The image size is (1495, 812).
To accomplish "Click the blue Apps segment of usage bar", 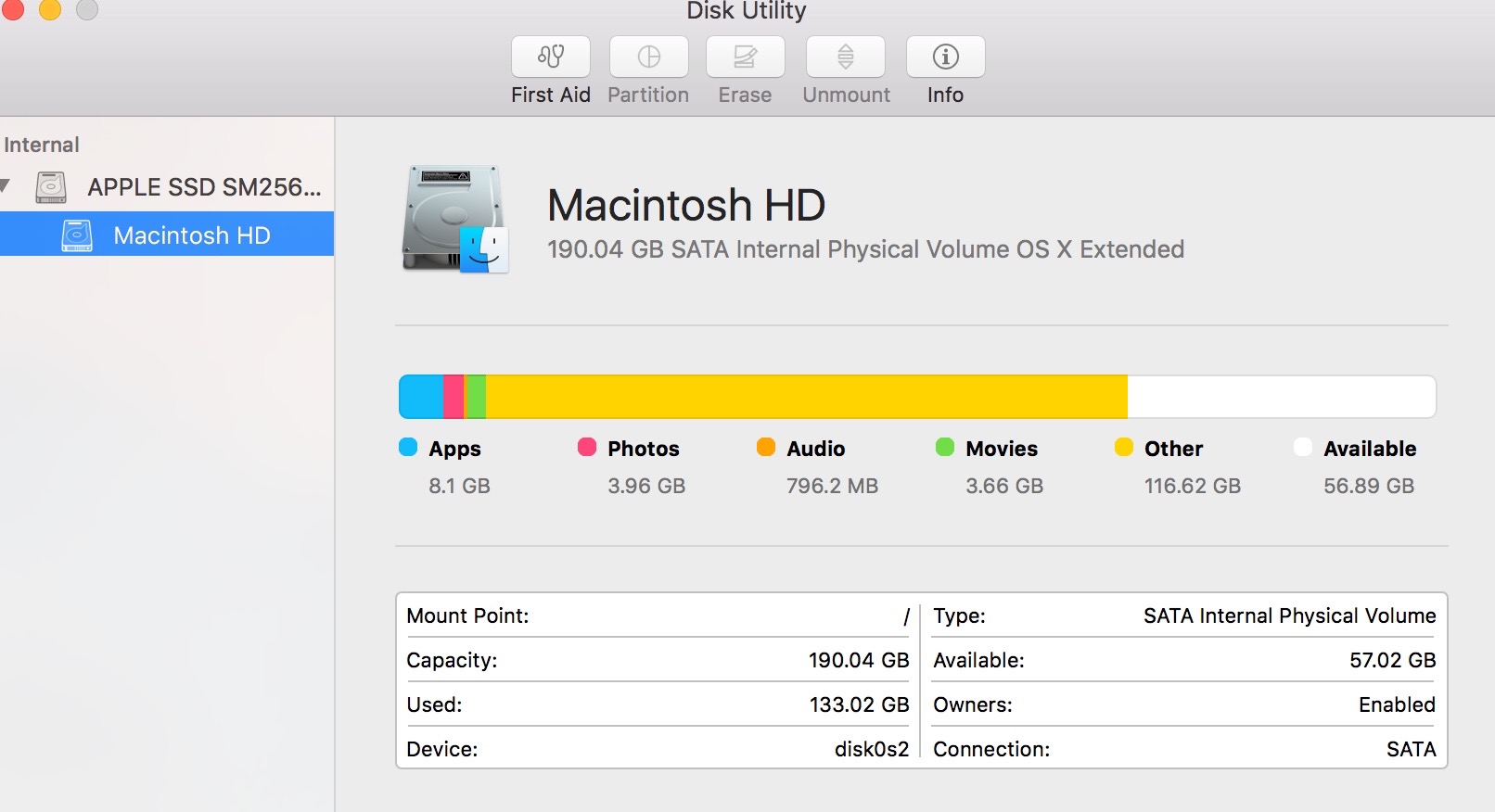I will coord(421,397).
